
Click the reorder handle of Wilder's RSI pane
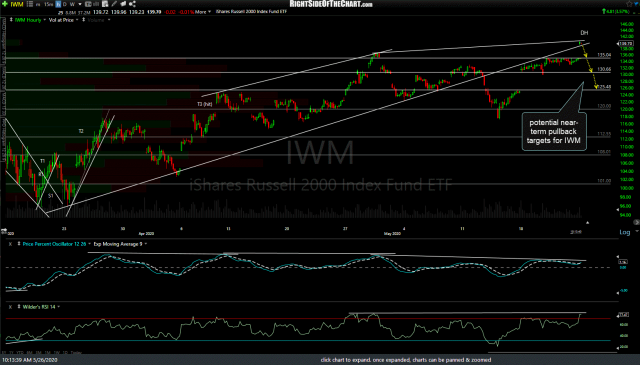coord(18,307)
